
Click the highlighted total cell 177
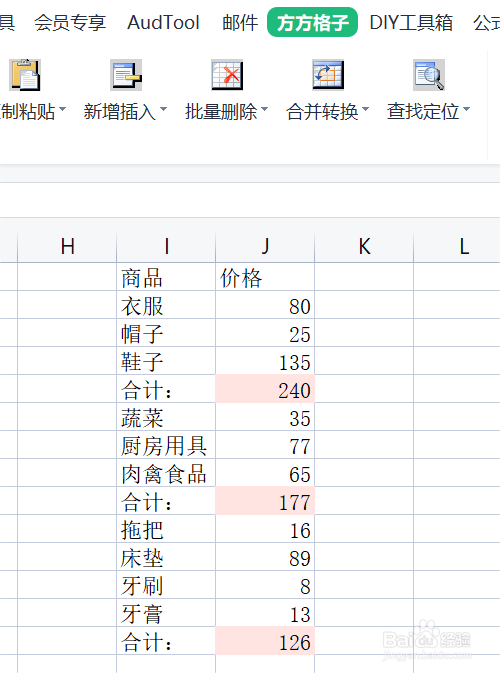tap(265, 501)
